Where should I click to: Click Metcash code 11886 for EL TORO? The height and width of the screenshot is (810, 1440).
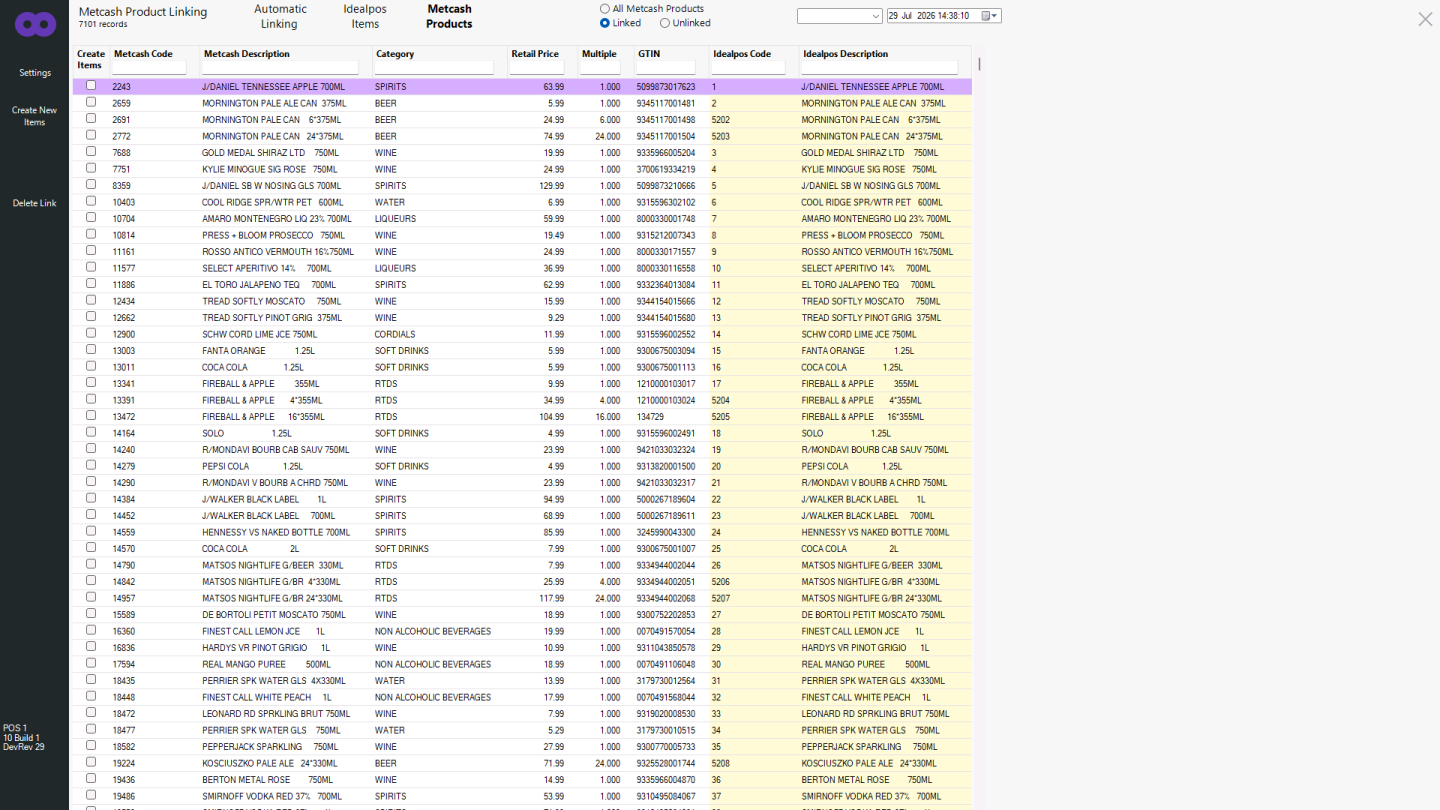tap(123, 284)
